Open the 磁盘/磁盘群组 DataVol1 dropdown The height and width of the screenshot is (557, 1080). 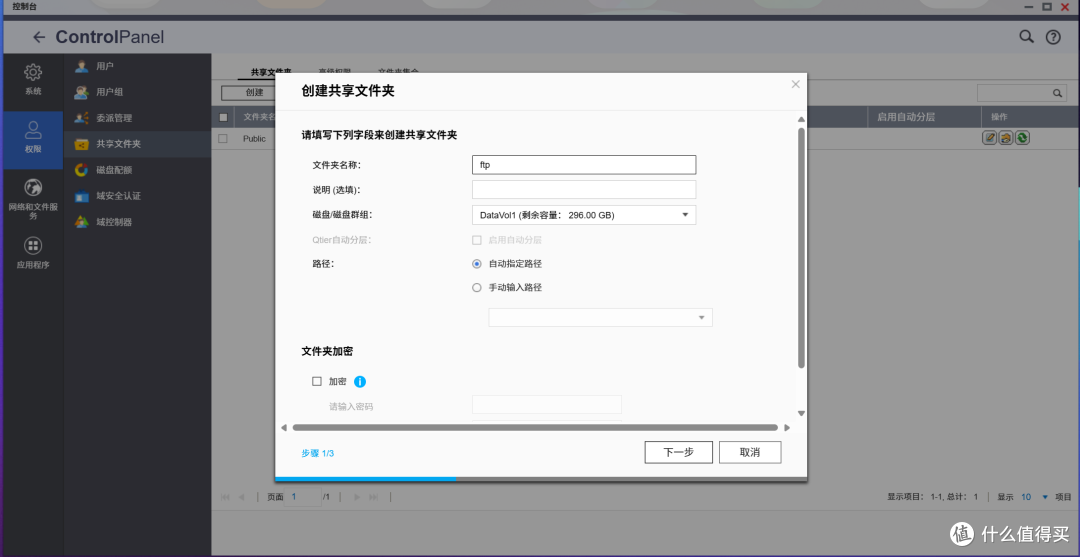[x=584, y=215]
